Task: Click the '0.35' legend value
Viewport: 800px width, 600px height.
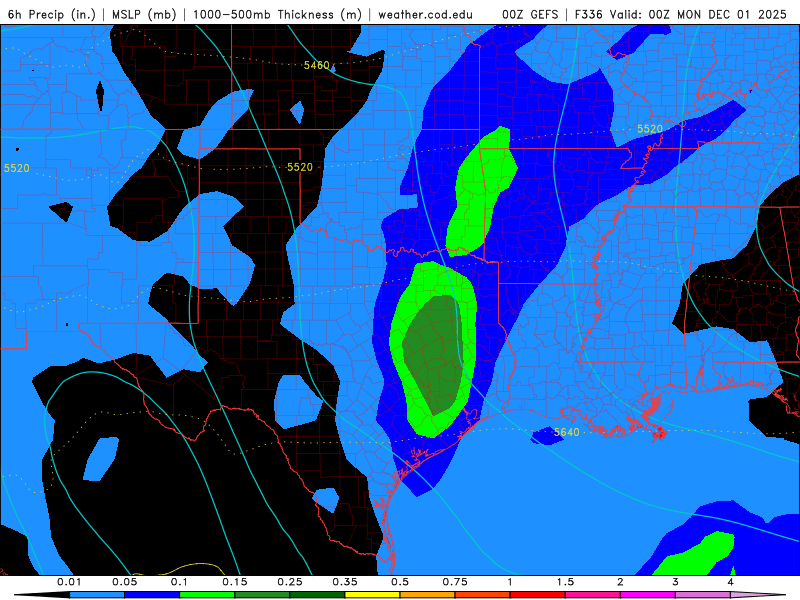Action: [x=345, y=582]
